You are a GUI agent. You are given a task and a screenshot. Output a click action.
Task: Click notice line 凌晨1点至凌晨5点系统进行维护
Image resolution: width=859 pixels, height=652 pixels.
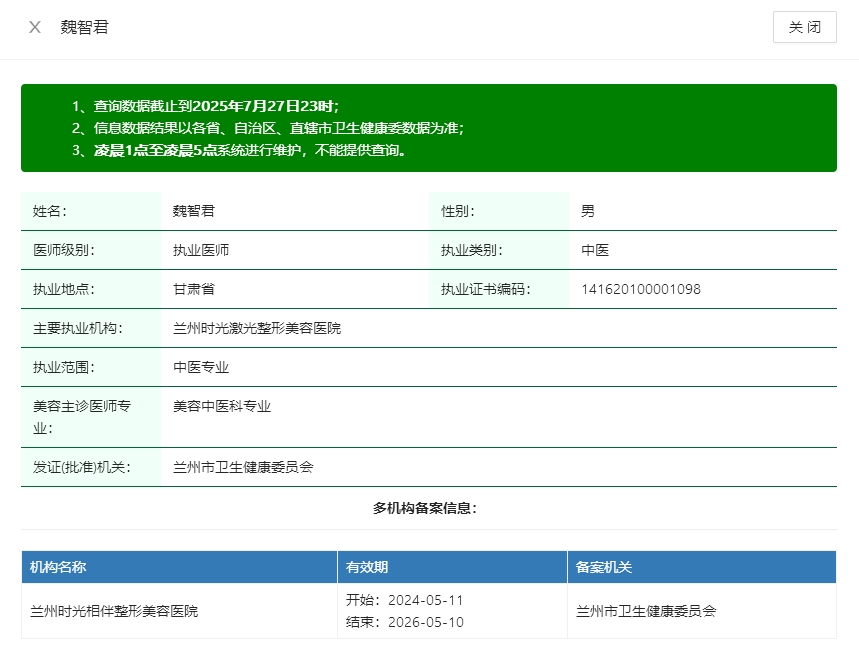pos(239,150)
